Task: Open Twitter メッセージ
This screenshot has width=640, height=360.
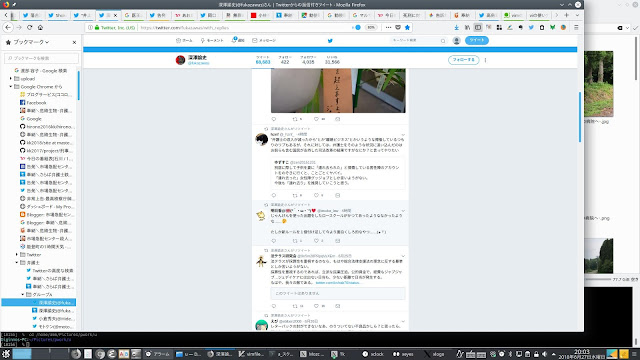Action: [x=264, y=40]
